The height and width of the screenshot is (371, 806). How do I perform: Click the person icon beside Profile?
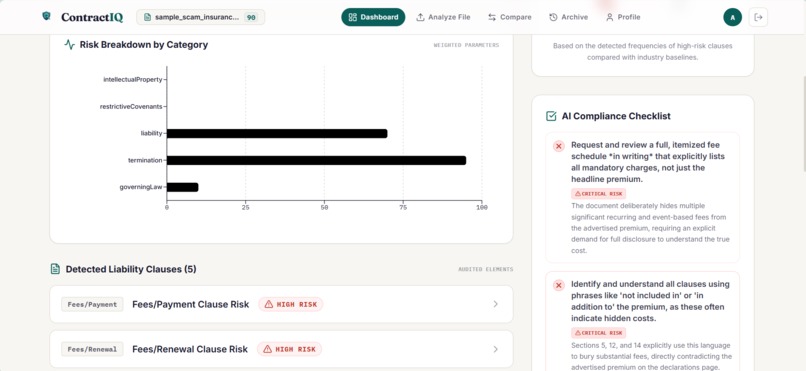[x=610, y=17]
